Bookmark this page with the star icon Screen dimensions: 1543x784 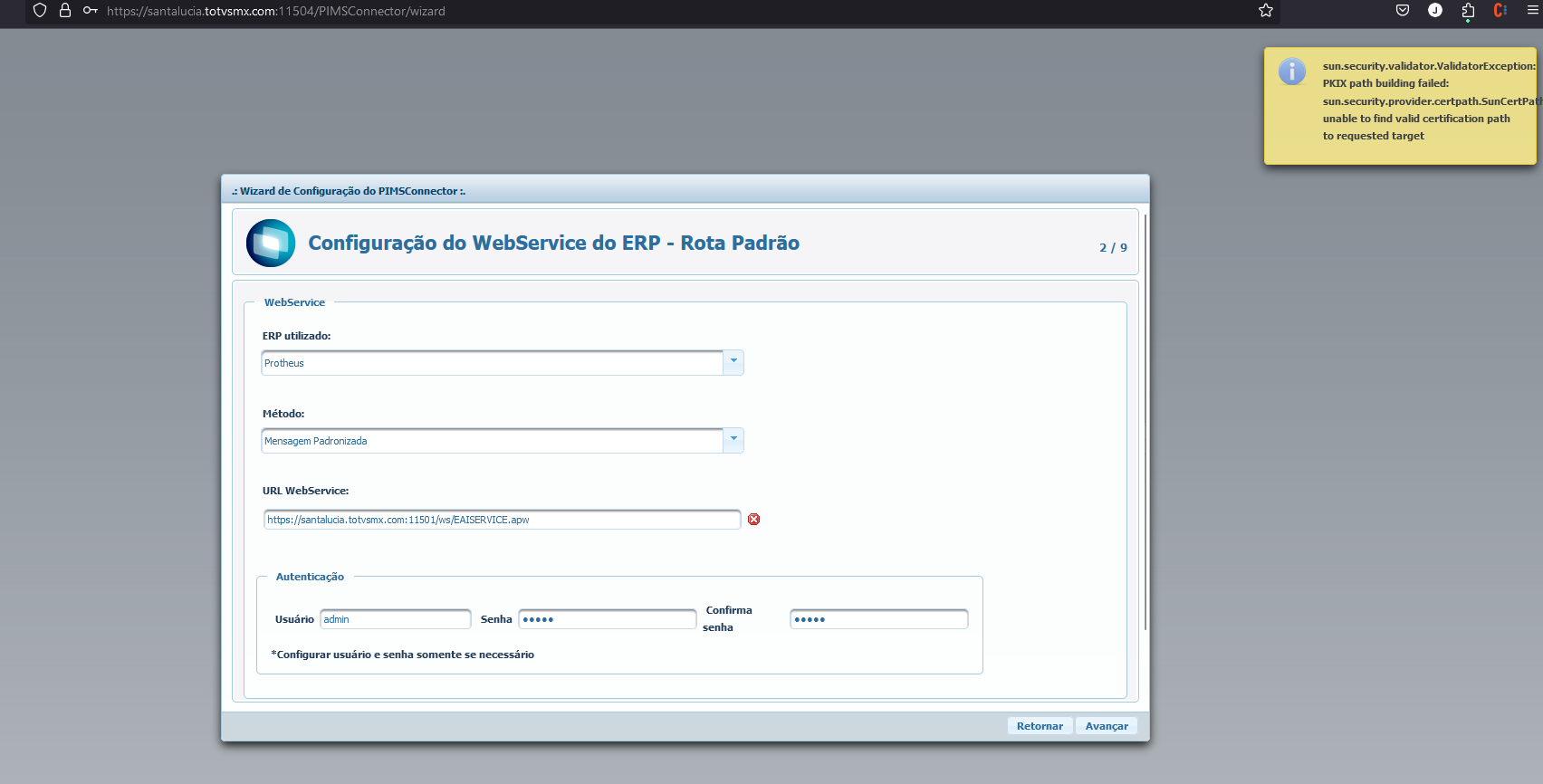tap(1266, 11)
